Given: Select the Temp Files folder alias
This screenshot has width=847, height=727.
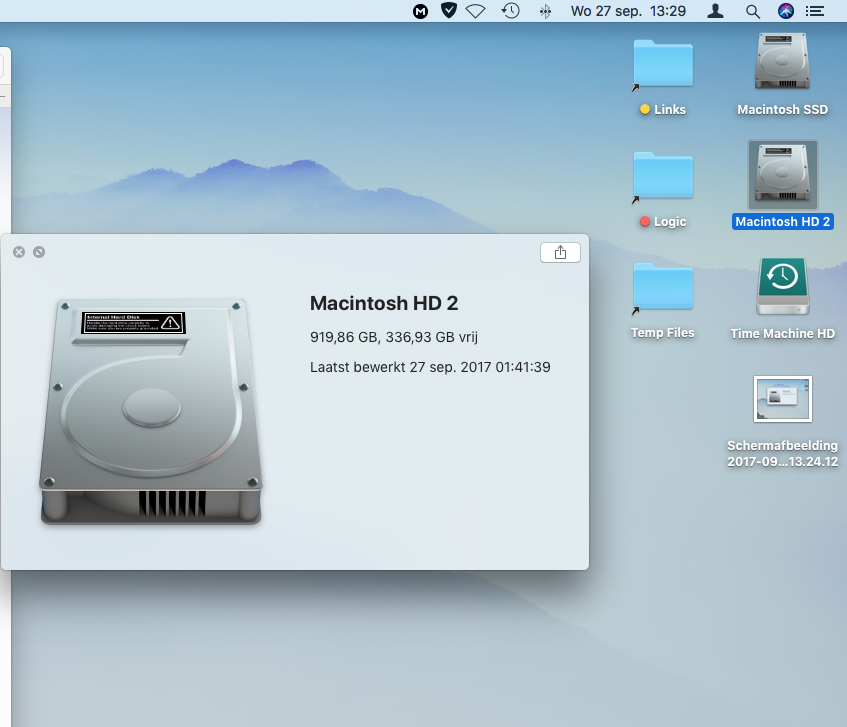Looking at the screenshot, I should point(663,287).
